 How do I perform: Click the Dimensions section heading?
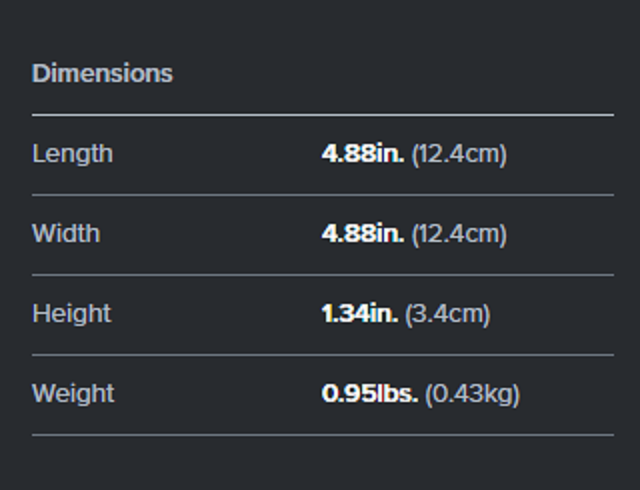click(102, 73)
